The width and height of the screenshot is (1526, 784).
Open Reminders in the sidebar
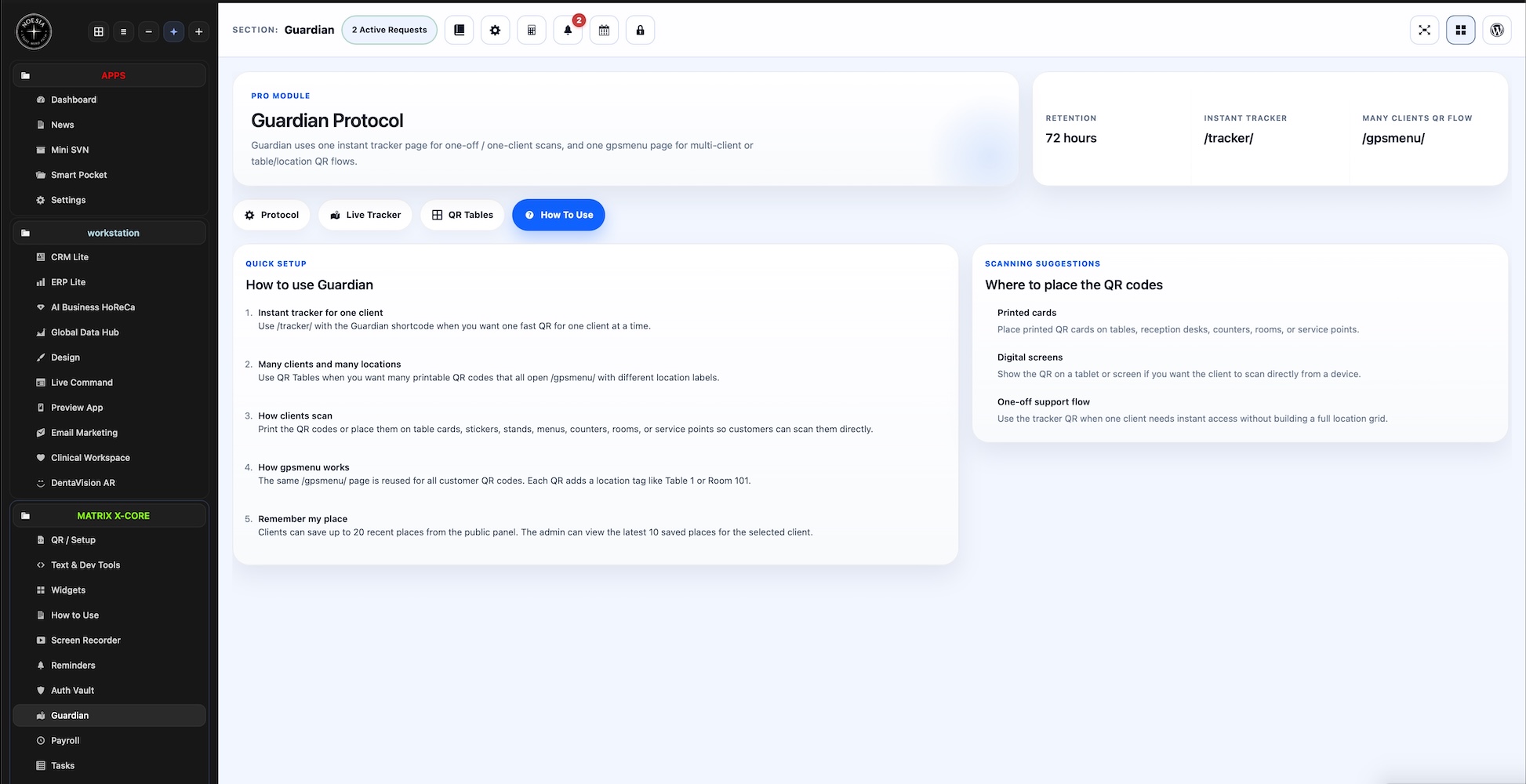pos(110,666)
